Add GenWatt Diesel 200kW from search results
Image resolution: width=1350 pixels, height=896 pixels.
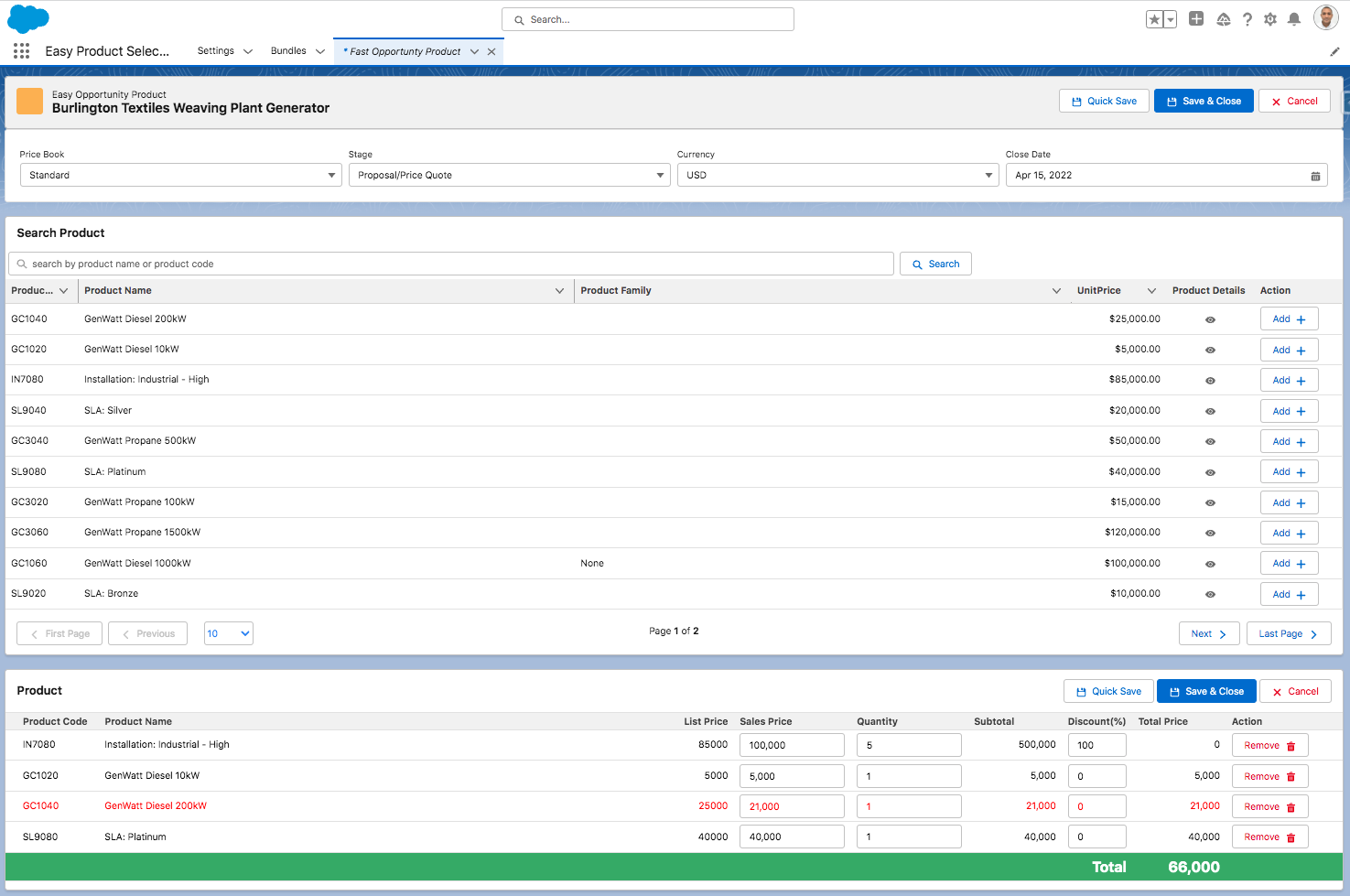[1289, 319]
